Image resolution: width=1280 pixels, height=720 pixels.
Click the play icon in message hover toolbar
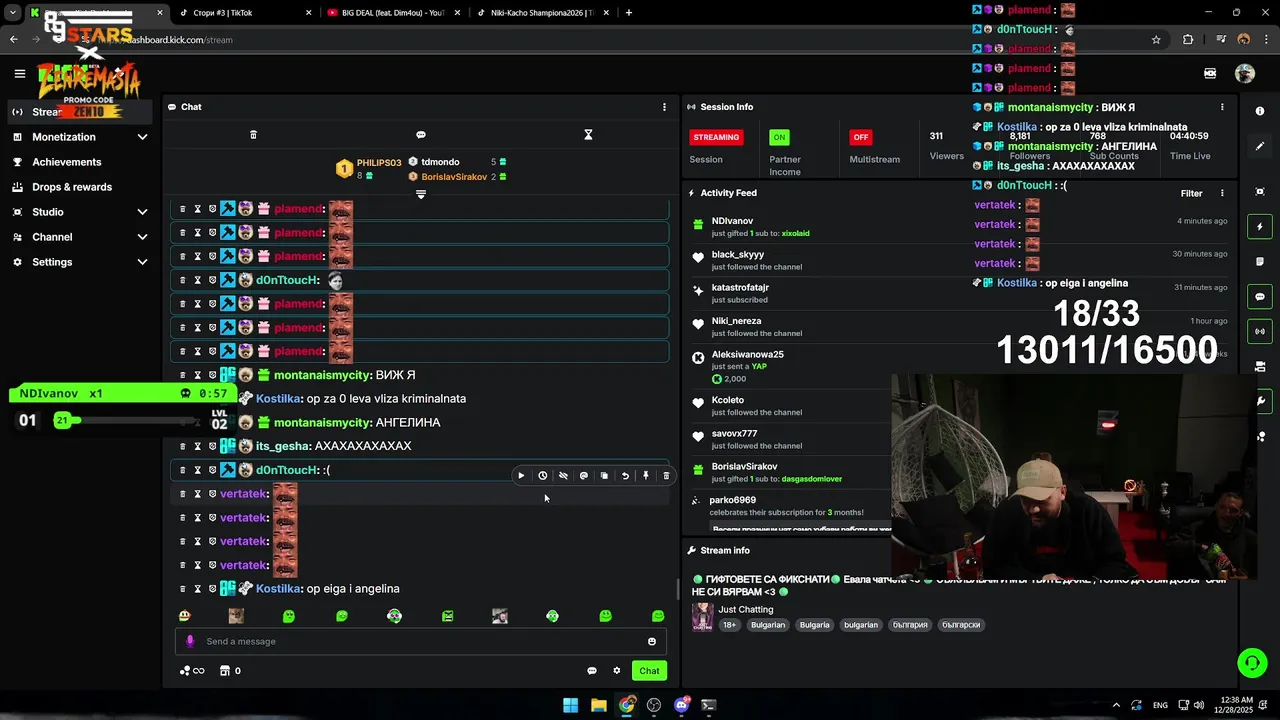(x=521, y=476)
